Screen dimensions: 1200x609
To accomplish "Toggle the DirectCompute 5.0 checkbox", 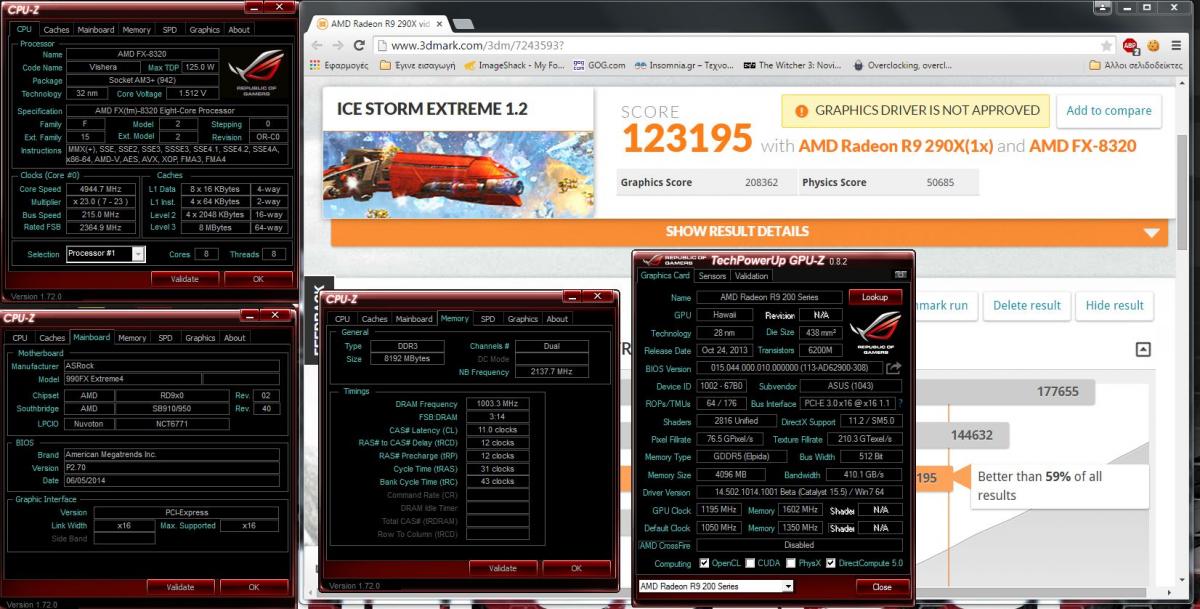I will point(830,563).
